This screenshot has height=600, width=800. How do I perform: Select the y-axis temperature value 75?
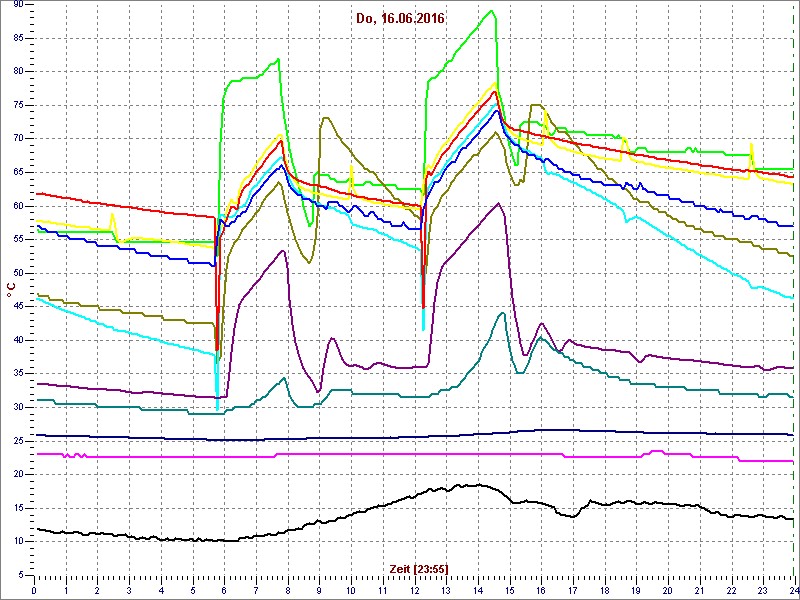18,106
